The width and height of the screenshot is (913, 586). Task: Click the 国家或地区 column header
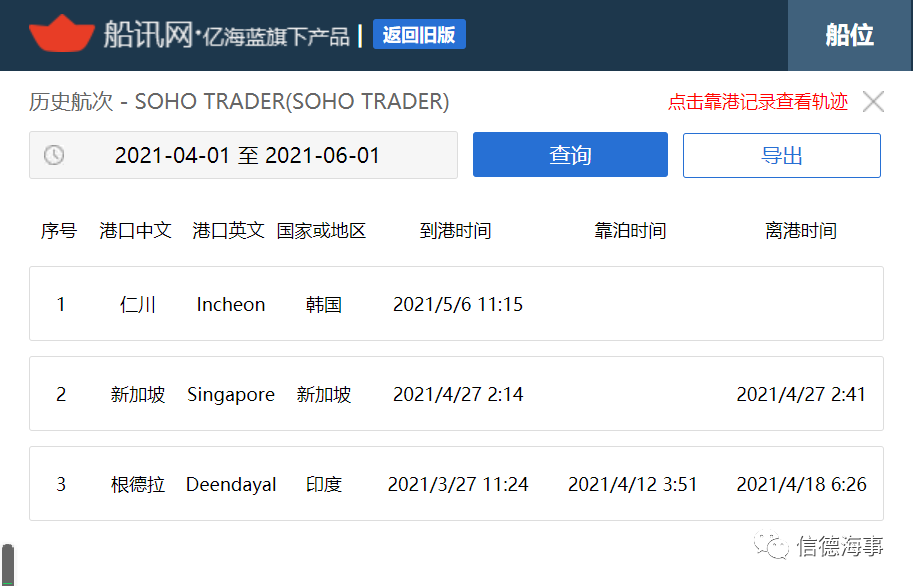pos(321,231)
